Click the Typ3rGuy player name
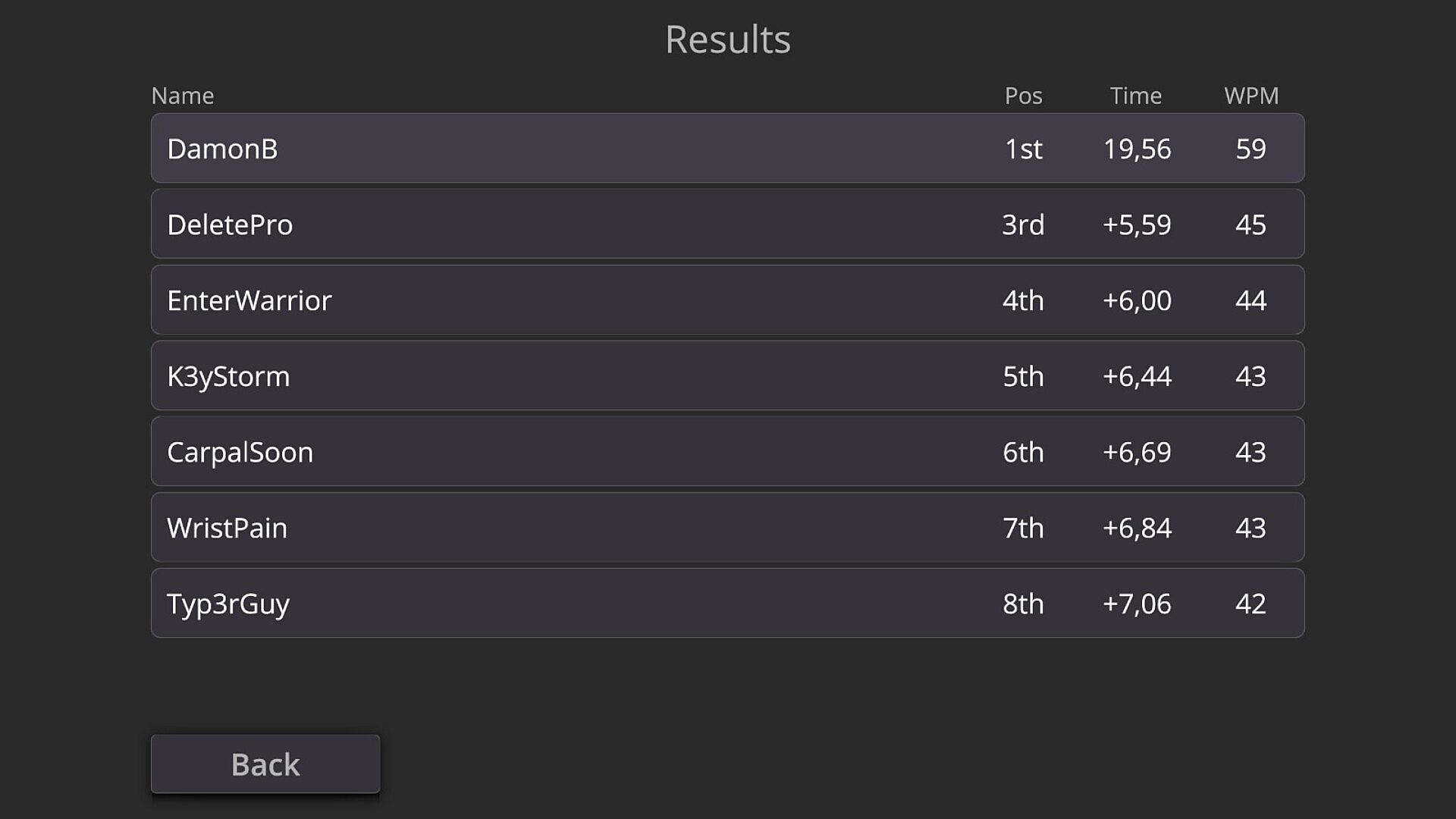This screenshot has height=819, width=1456. [x=228, y=604]
